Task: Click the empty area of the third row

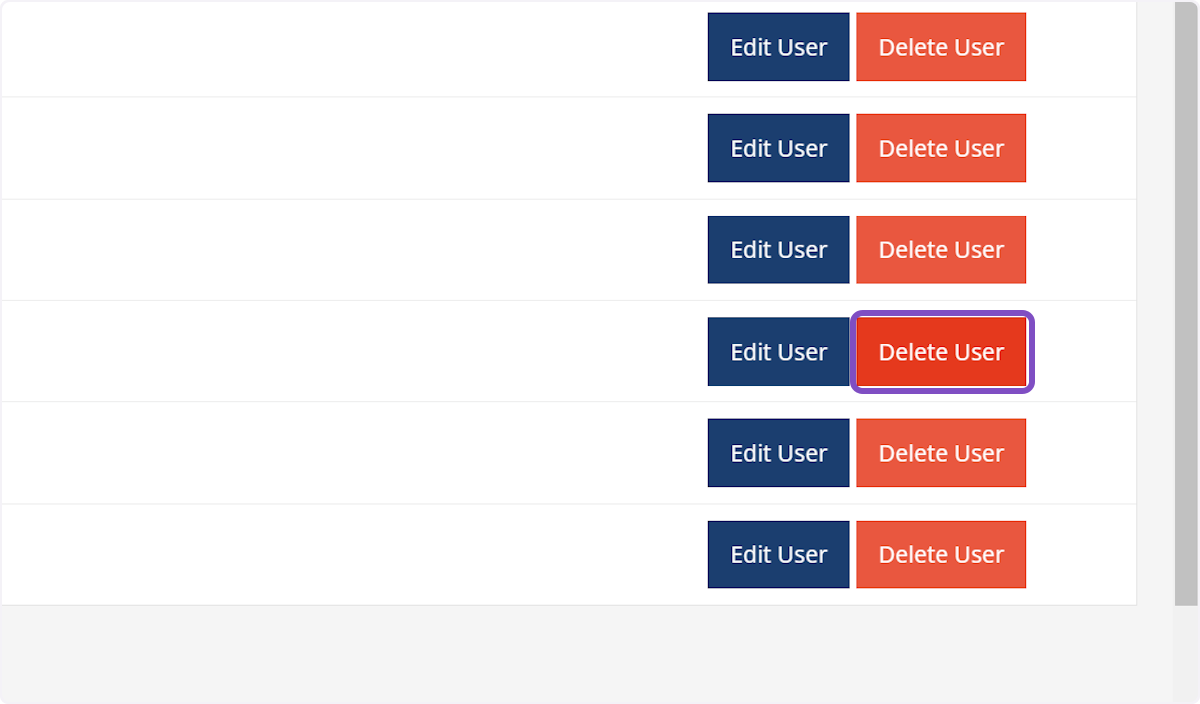Action: click(350, 250)
